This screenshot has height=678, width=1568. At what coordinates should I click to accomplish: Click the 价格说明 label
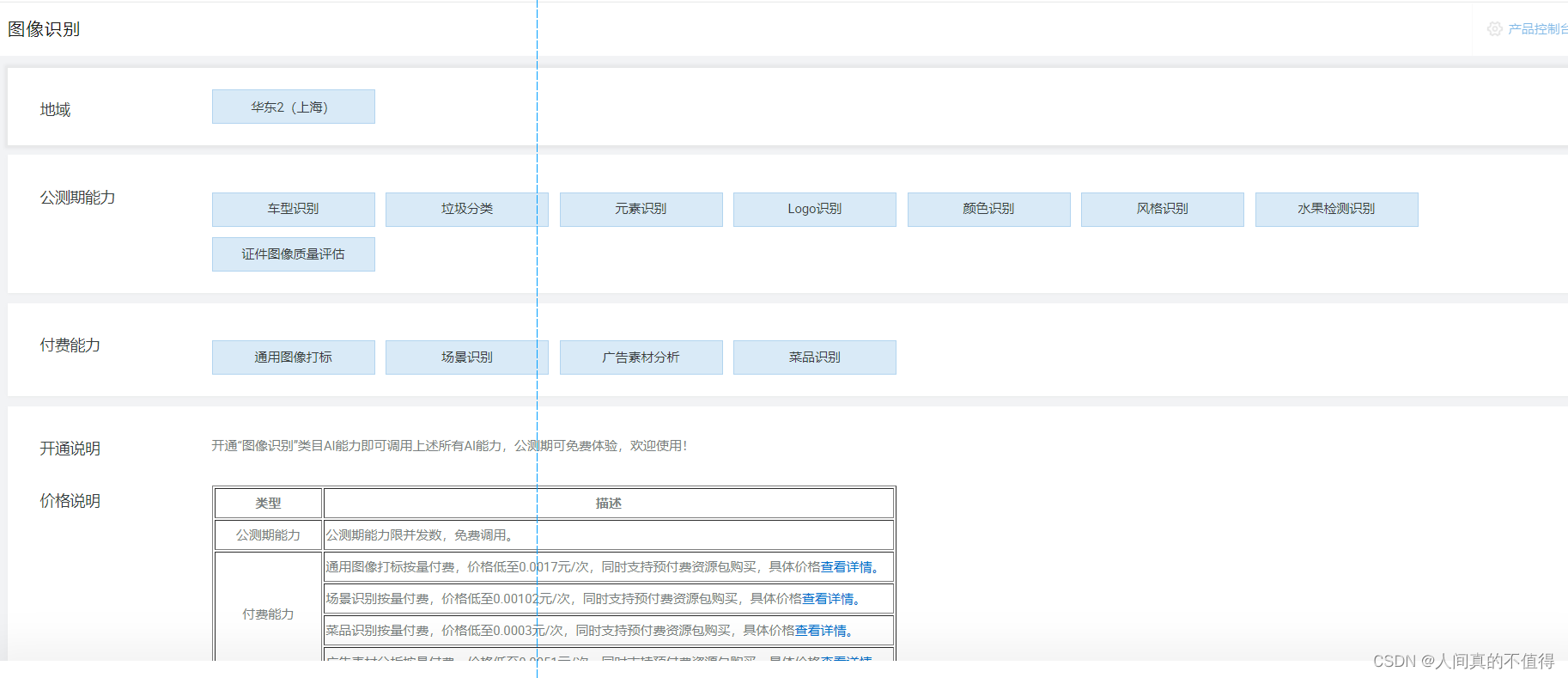pyautogui.click(x=70, y=501)
